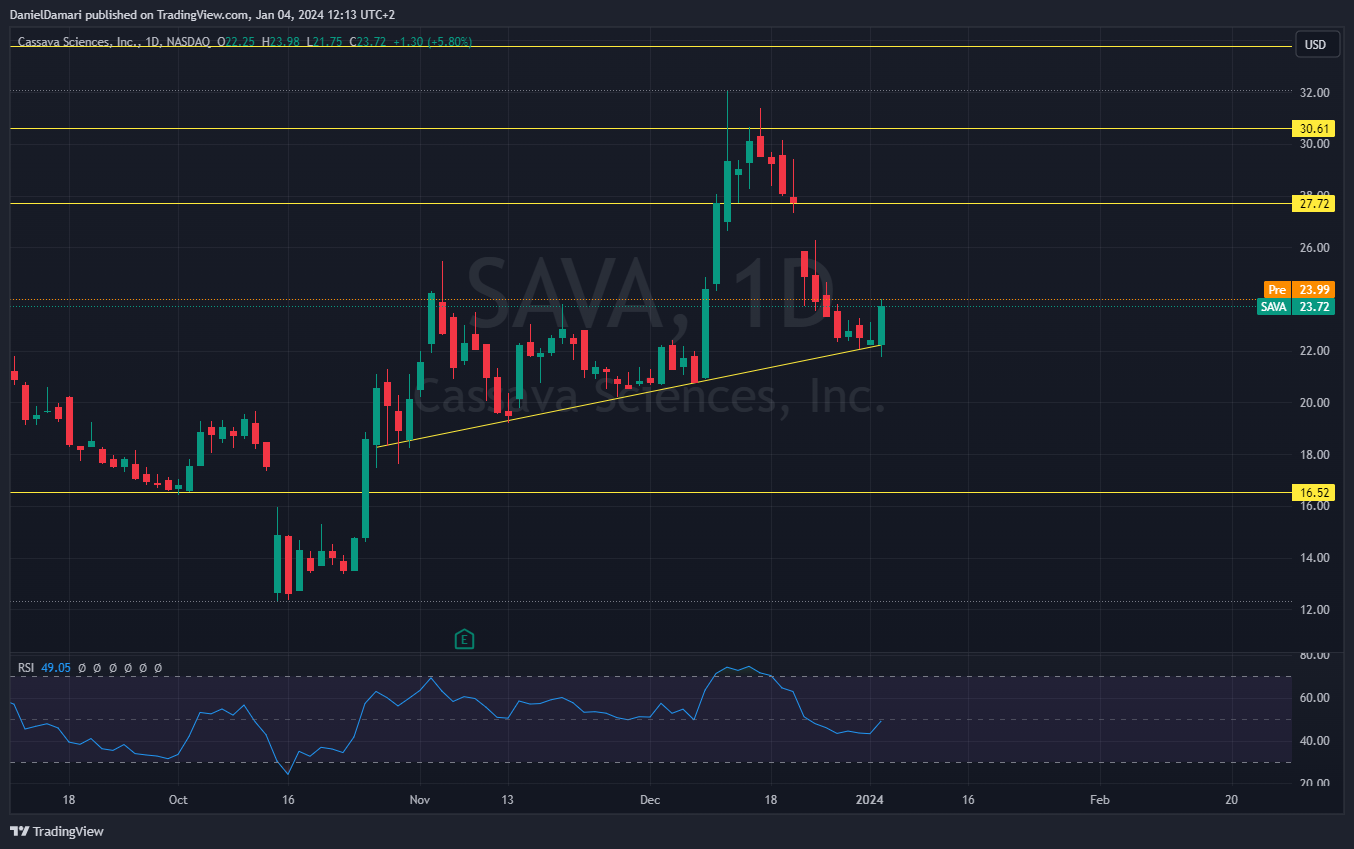1354x849 pixels.
Task: Click the Cassava Sciences, Inc. symbol title
Action: pyautogui.click(x=79, y=42)
